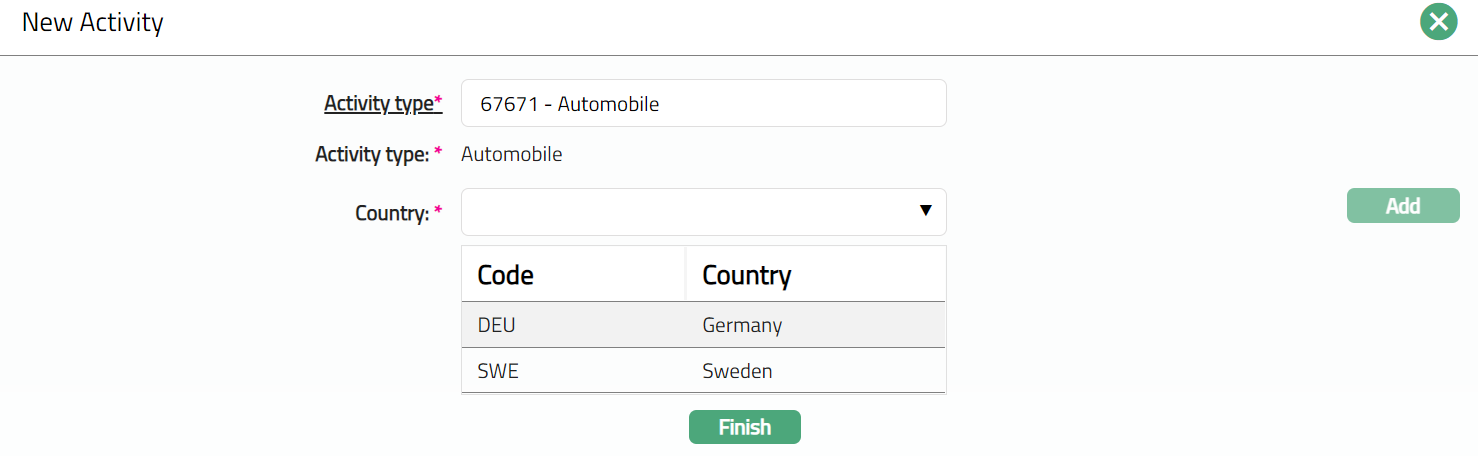
Task: Sort by the Code column header
Action: click(506, 275)
